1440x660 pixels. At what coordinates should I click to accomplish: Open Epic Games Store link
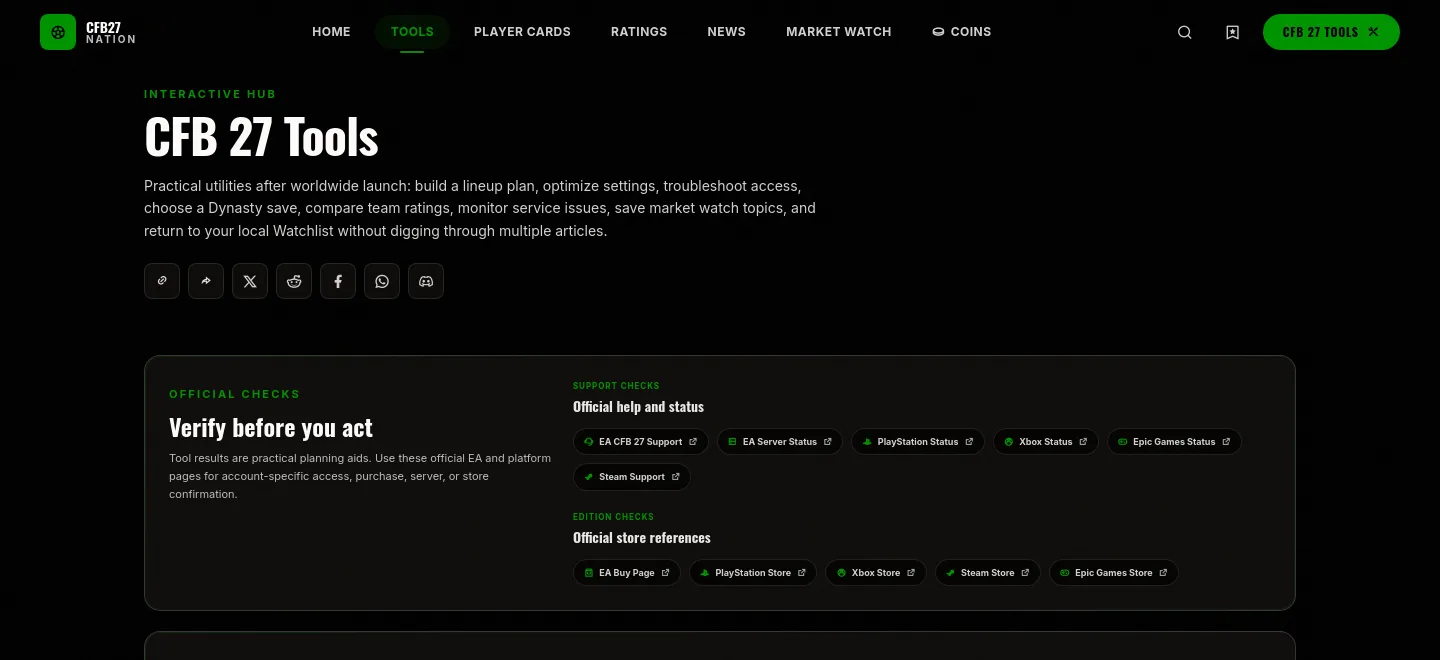pos(1114,573)
